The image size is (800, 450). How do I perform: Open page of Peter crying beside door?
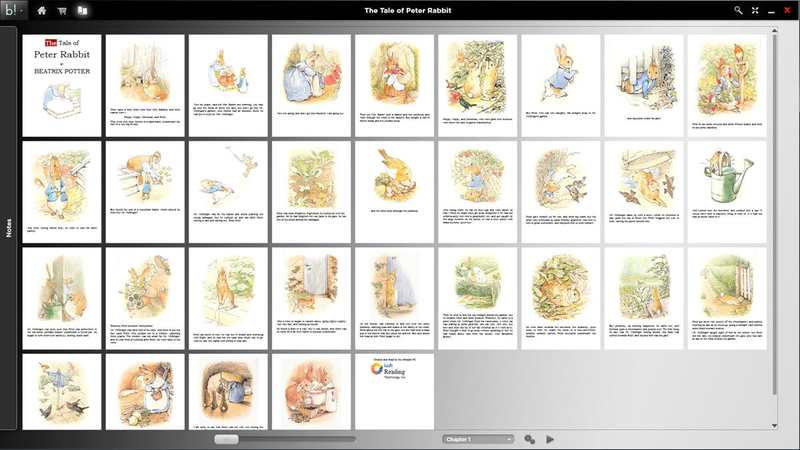click(x=394, y=298)
